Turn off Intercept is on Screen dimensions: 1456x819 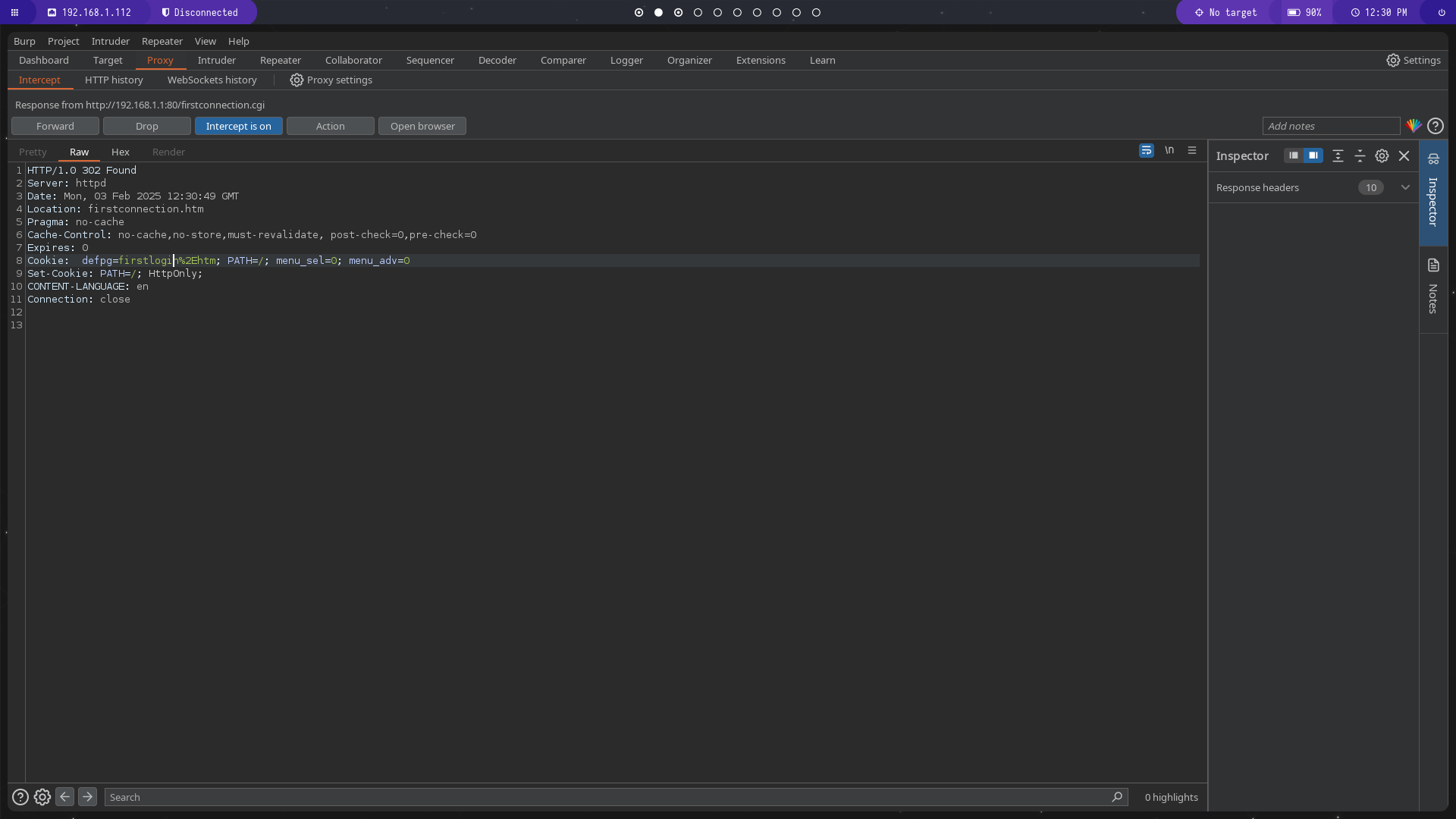[239, 126]
